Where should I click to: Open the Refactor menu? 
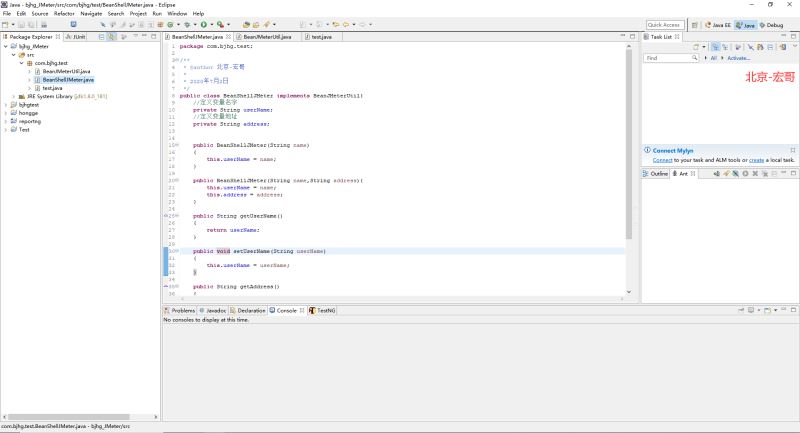64,13
